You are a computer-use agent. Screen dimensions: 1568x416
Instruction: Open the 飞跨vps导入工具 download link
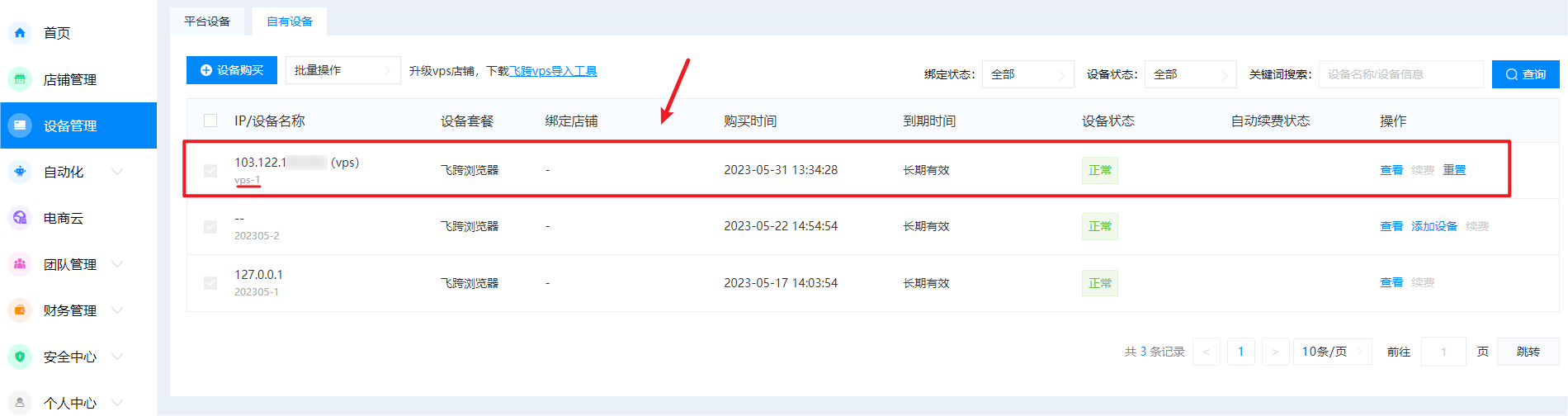tap(553, 71)
